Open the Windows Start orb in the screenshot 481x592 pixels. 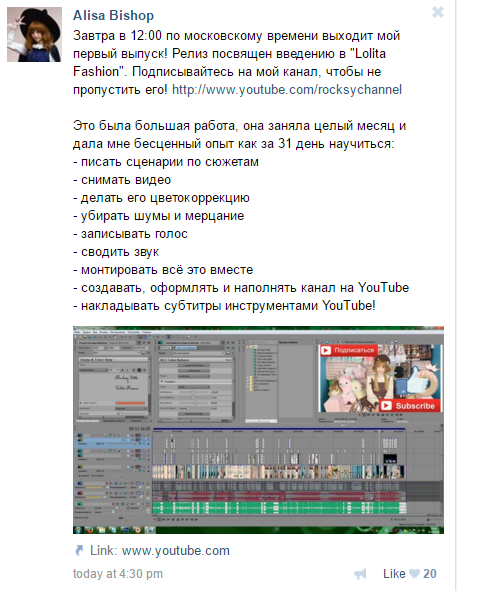[x=78, y=530]
